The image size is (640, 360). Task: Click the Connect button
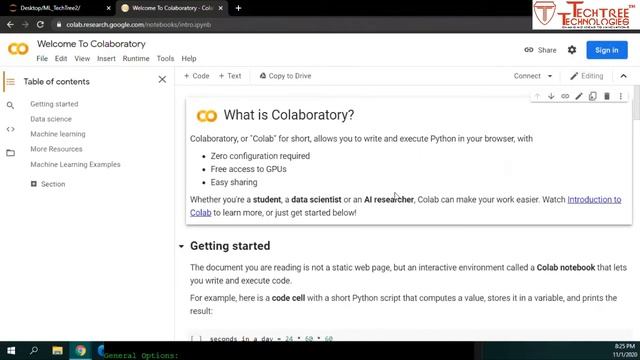(x=527, y=76)
